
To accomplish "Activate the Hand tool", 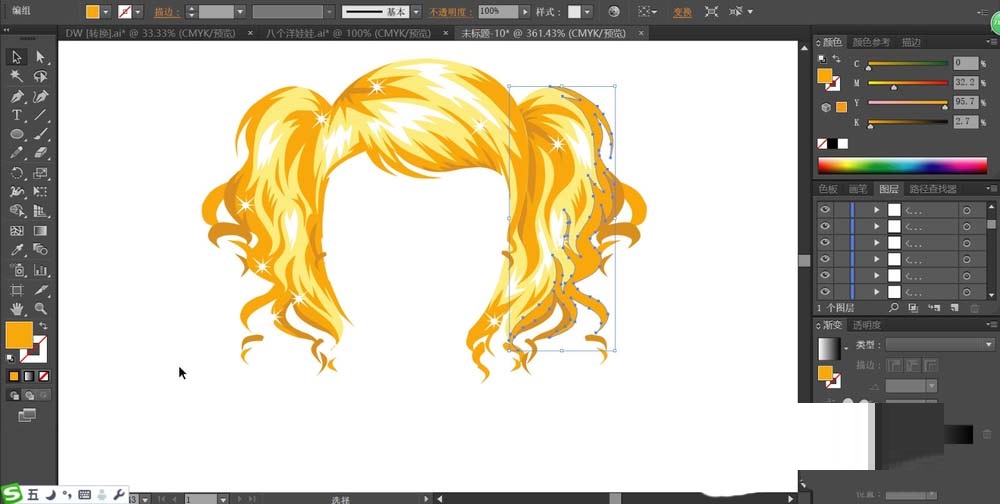I will click(17, 309).
